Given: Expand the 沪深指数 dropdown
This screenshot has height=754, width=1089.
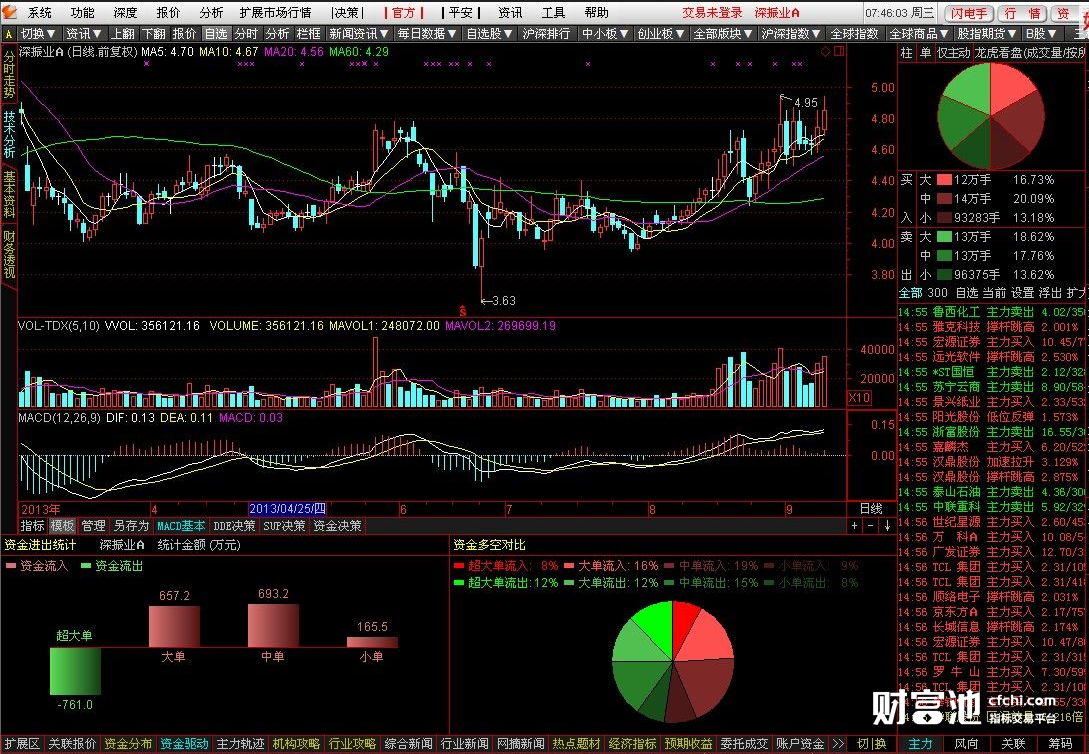Looking at the screenshot, I should (x=791, y=33).
